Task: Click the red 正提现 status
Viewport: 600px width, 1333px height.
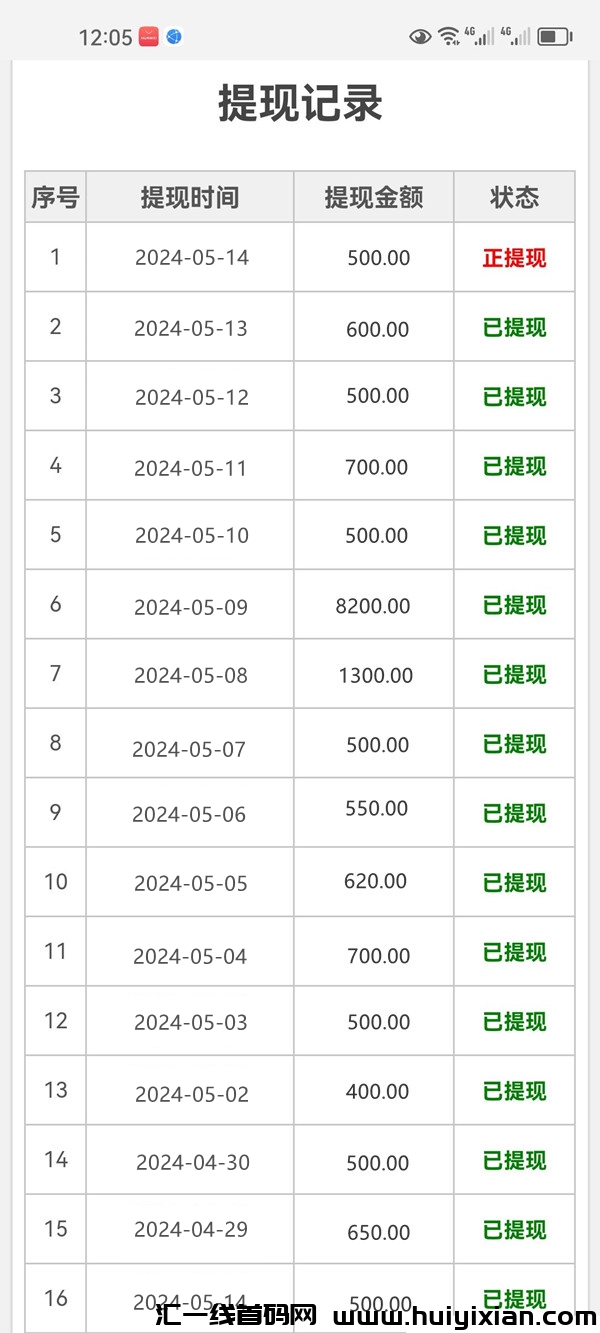Action: [x=514, y=258]
